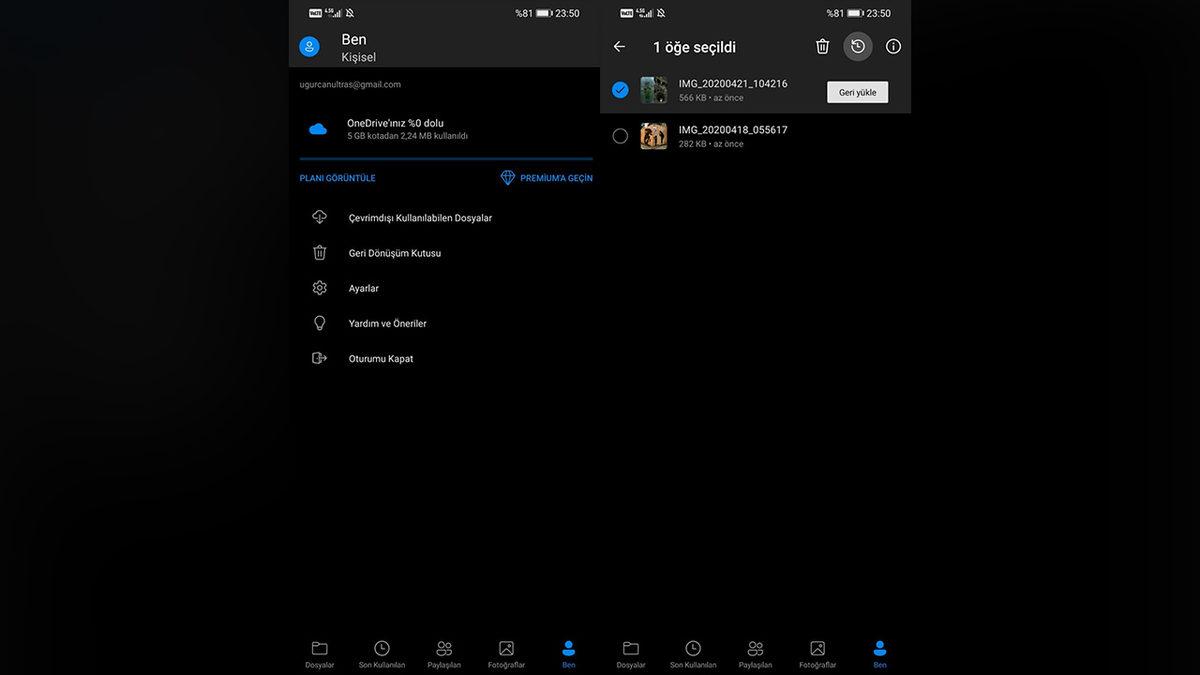Viewport: 1200px width, 675px height.
Task: Open Çevrimdışı Kullanılabilen Dosyalar menu item
Action: click(420, 218)
